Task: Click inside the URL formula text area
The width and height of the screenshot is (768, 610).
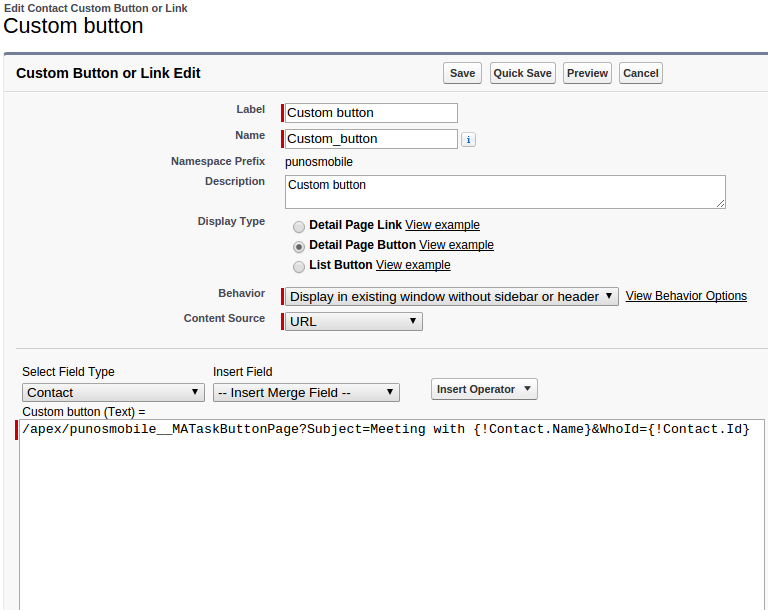Action: (x=392, y=514)
